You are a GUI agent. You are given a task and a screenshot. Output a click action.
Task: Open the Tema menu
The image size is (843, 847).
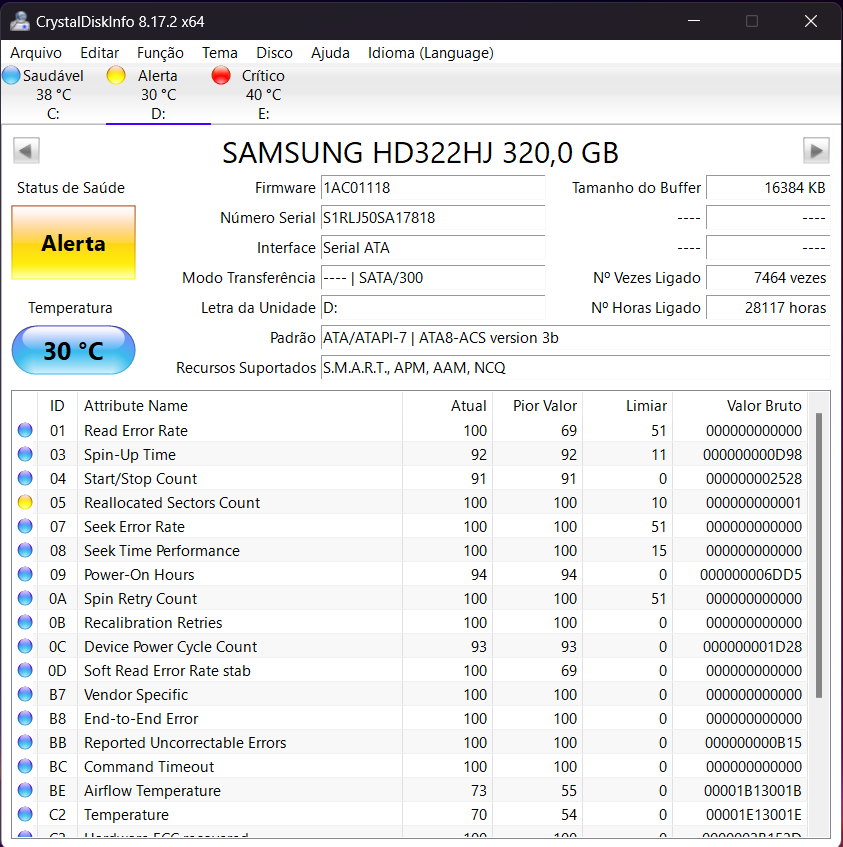220,53
